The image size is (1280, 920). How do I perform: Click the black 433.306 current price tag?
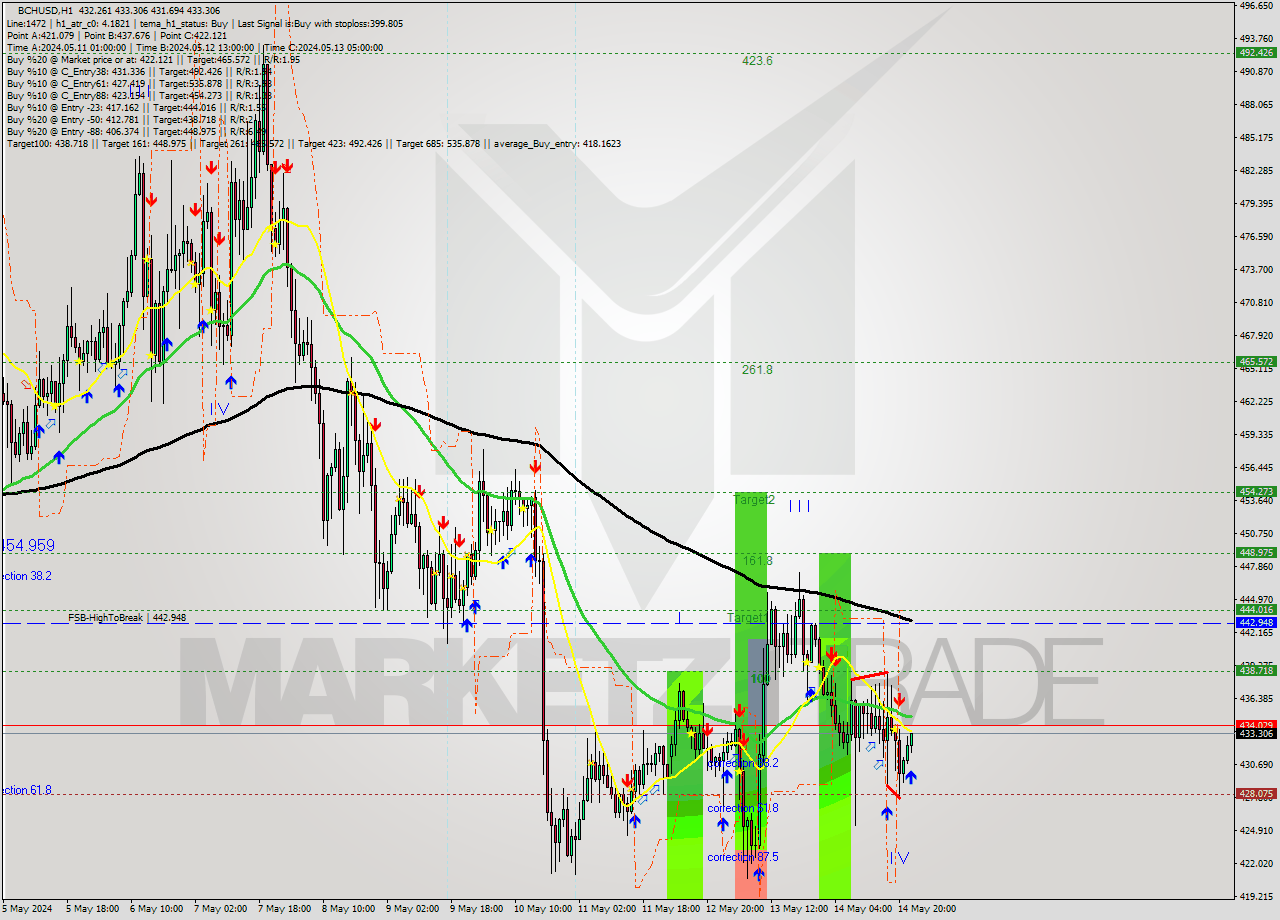coord(1256,734)
